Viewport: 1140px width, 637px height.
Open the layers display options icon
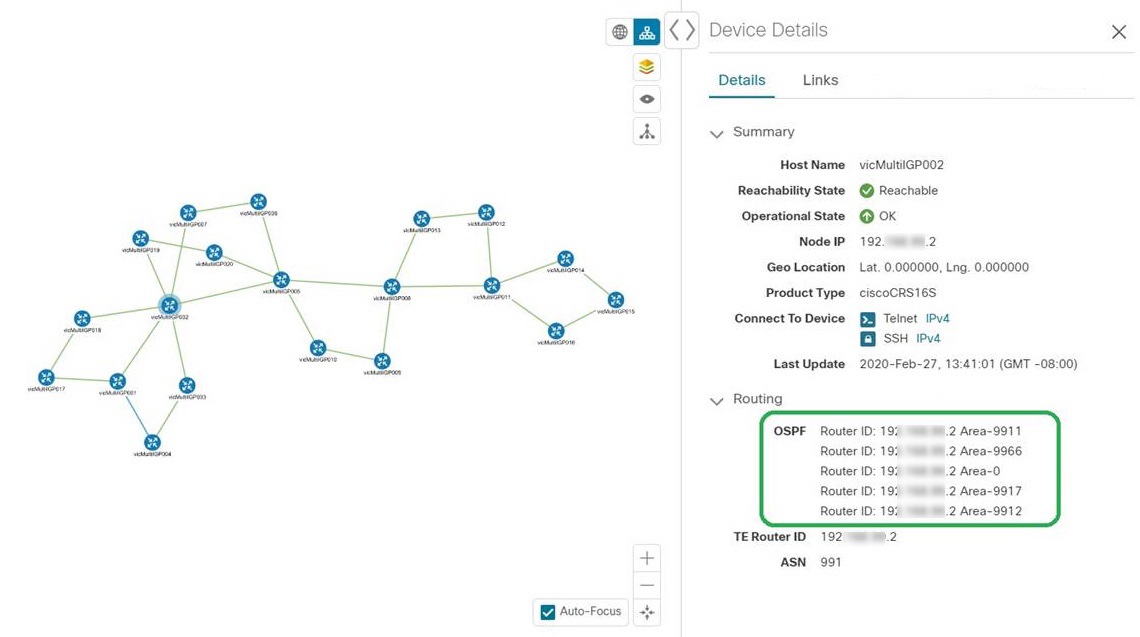coord(646,66)
